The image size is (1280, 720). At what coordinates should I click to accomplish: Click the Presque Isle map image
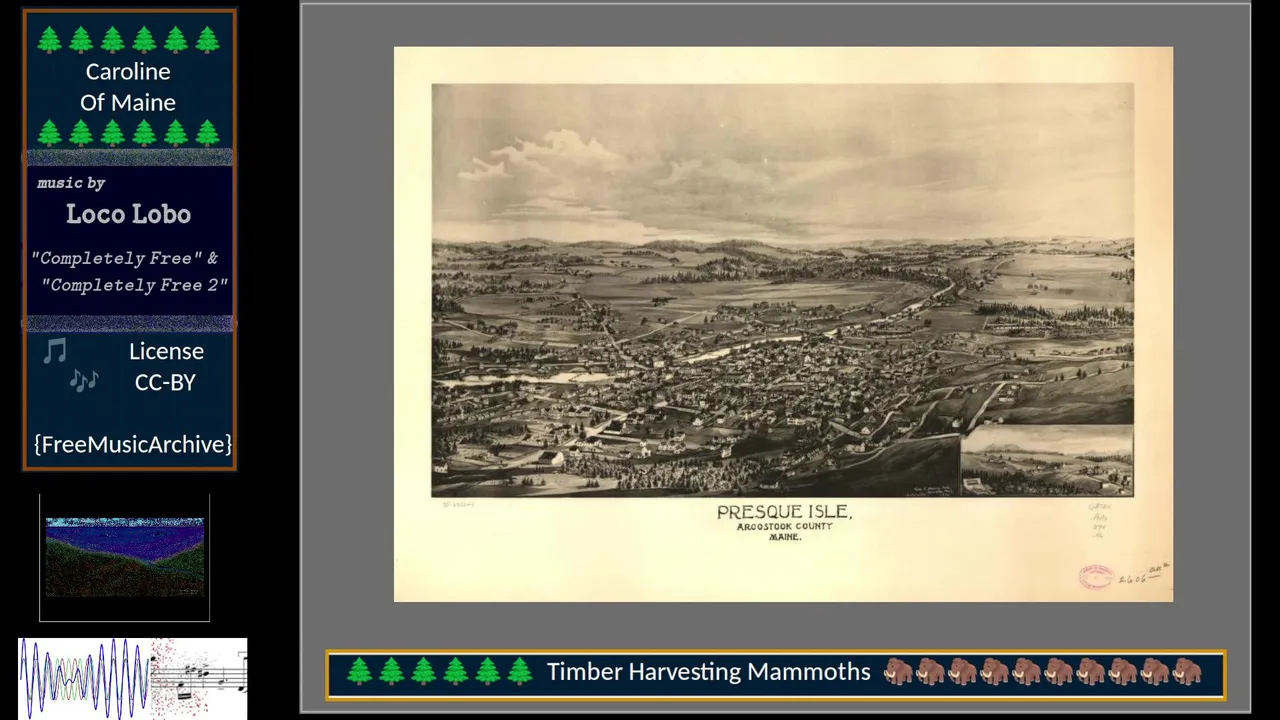pos(783,324)
